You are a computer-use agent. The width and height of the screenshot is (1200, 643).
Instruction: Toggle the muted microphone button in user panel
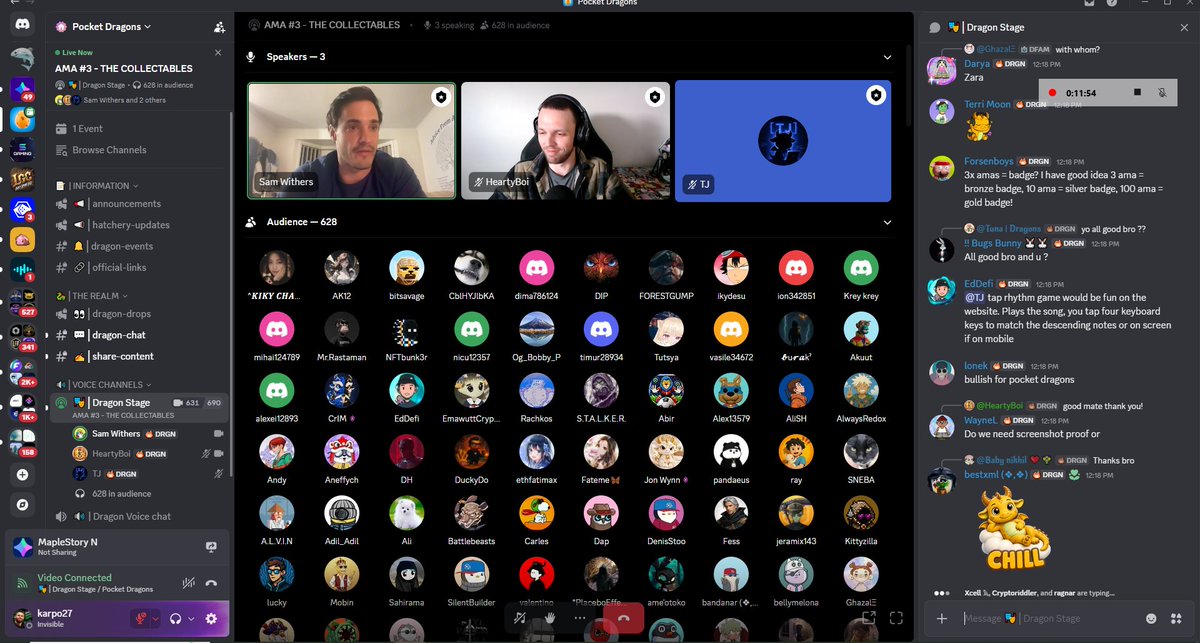(140, 619)
